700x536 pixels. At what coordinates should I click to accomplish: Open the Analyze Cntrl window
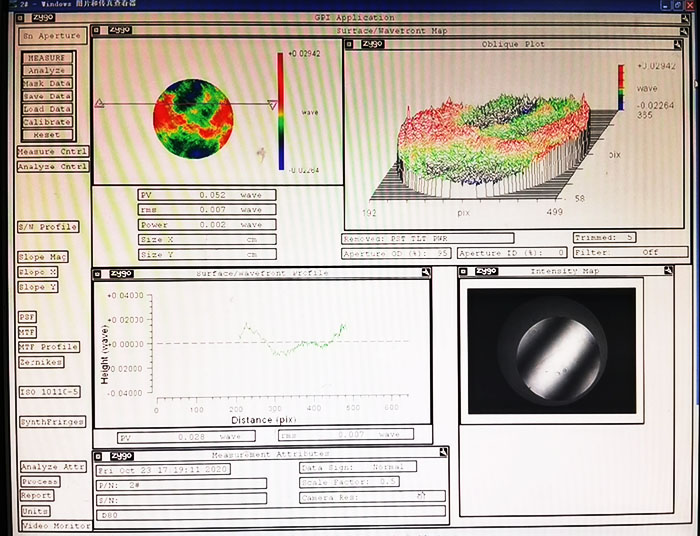(52, 167)
